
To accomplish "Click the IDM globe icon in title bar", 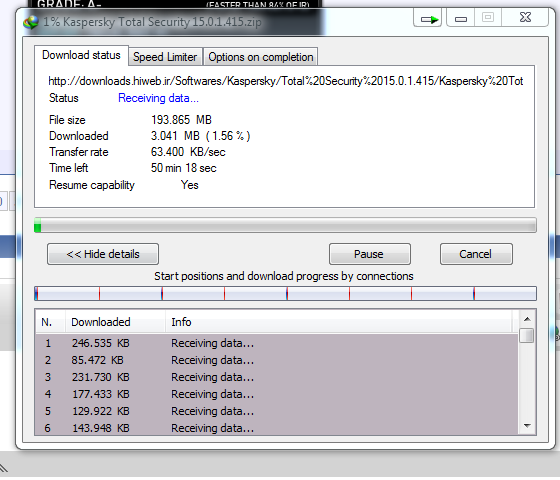I will pyautogui.click(x=31, y=22).
